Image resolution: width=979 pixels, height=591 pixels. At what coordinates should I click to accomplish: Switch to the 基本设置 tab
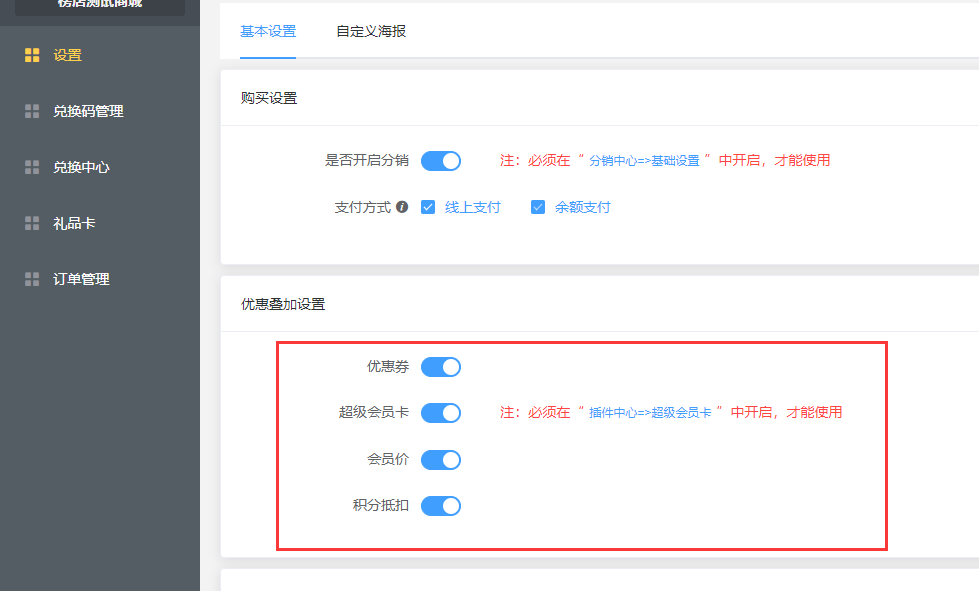(268, 31)
